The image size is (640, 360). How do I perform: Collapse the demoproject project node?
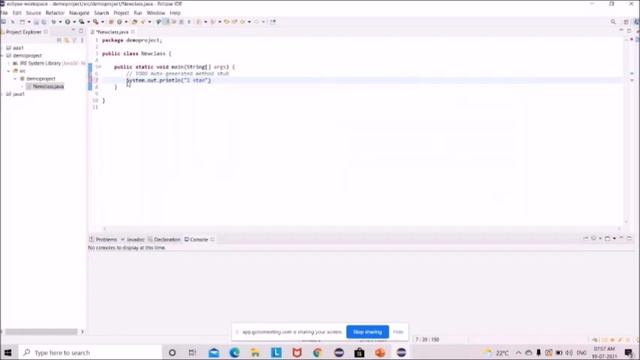click(2, 56)
